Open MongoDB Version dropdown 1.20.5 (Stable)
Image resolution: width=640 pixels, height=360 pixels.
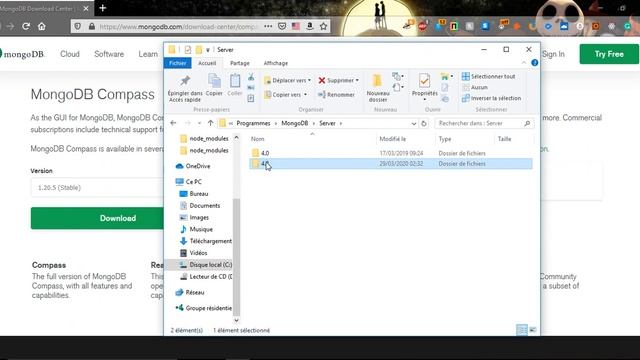(x=97, y=188)
